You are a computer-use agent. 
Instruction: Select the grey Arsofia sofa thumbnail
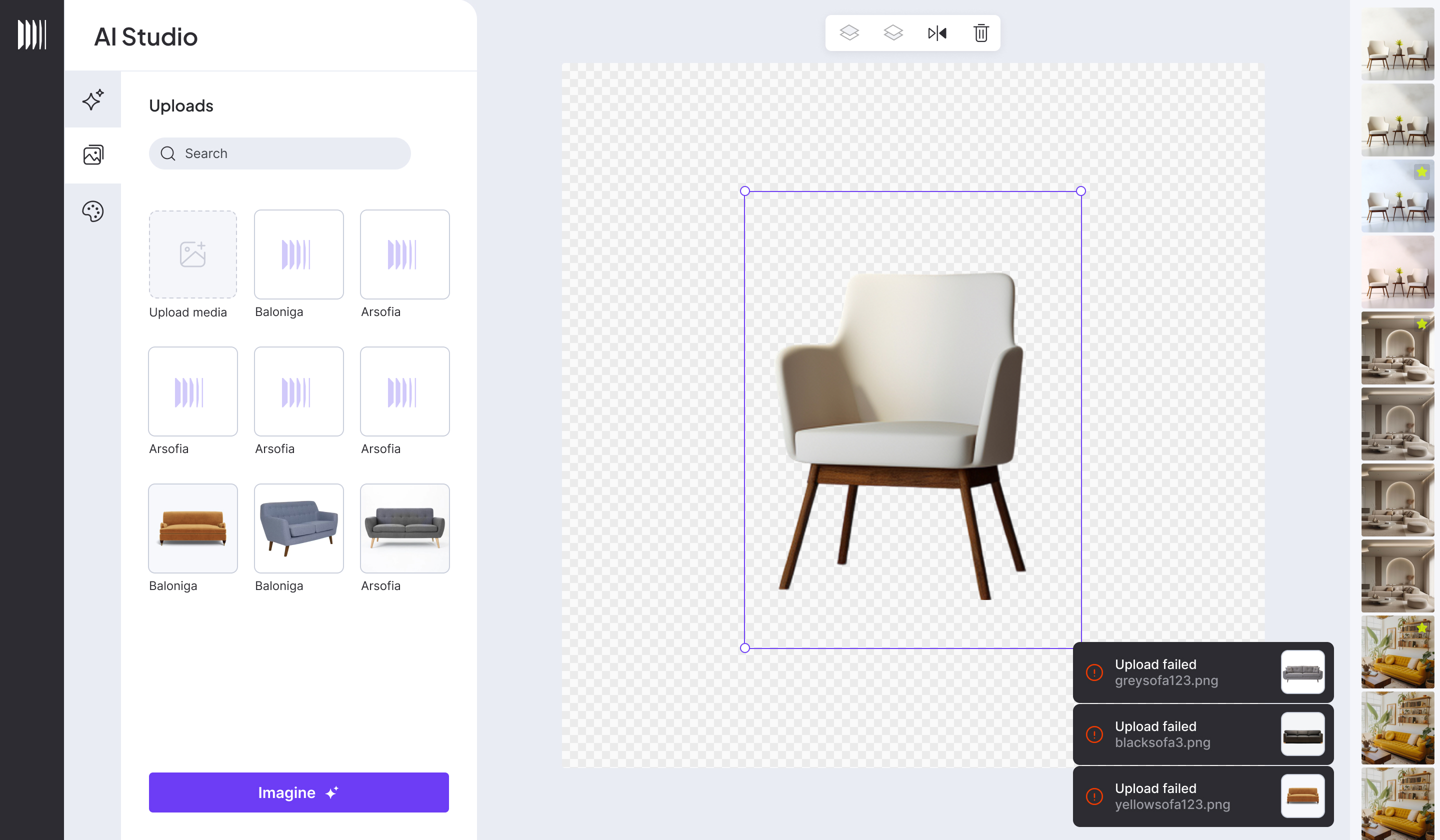coord(404,527)
